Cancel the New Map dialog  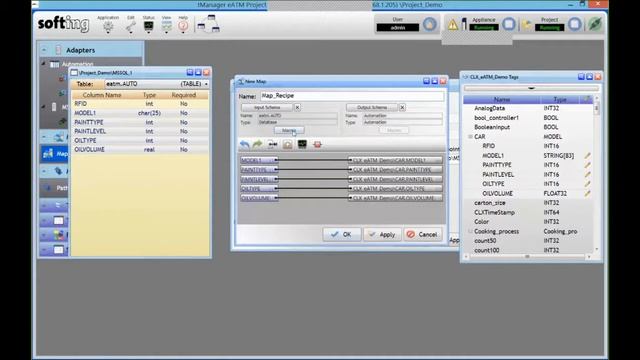pos(422,234)
